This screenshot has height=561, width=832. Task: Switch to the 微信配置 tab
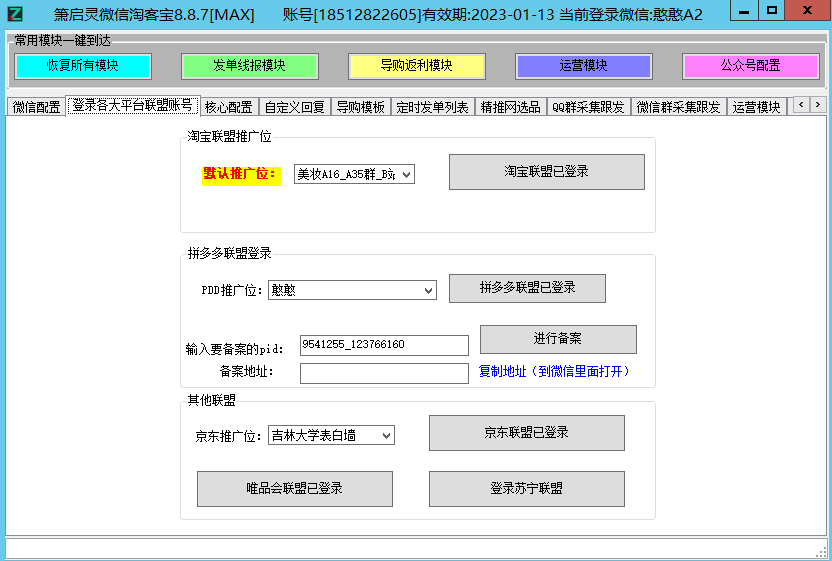click(37, 107)
